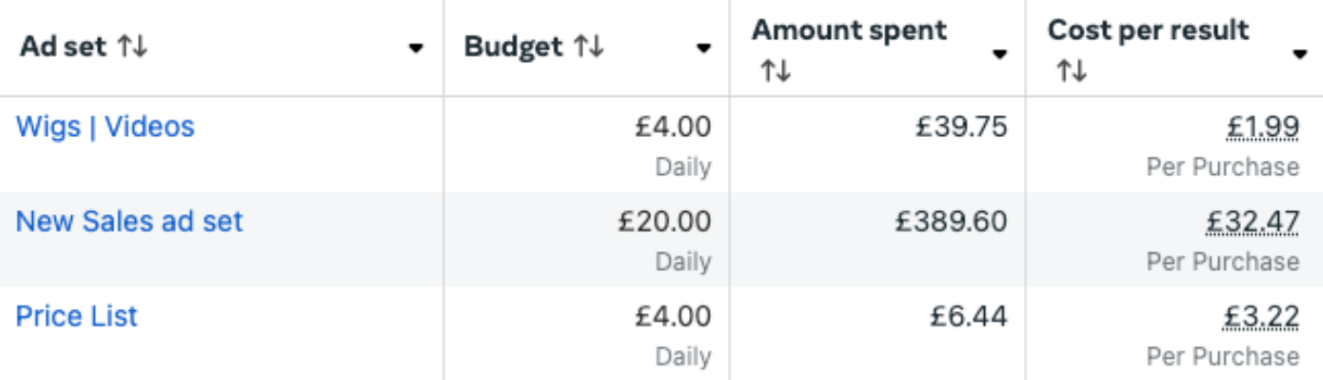Click the Budget column sort arrows icon
1323x380 pixels.
click(589, 48)
